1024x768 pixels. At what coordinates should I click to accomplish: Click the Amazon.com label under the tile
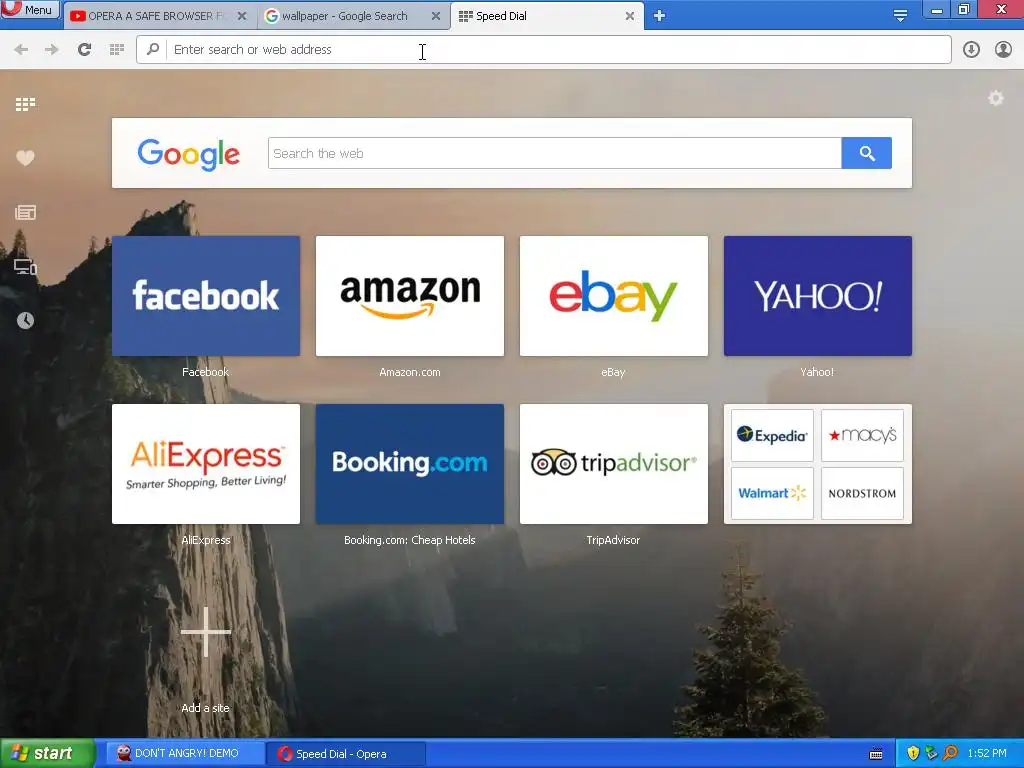coord(409,372)
